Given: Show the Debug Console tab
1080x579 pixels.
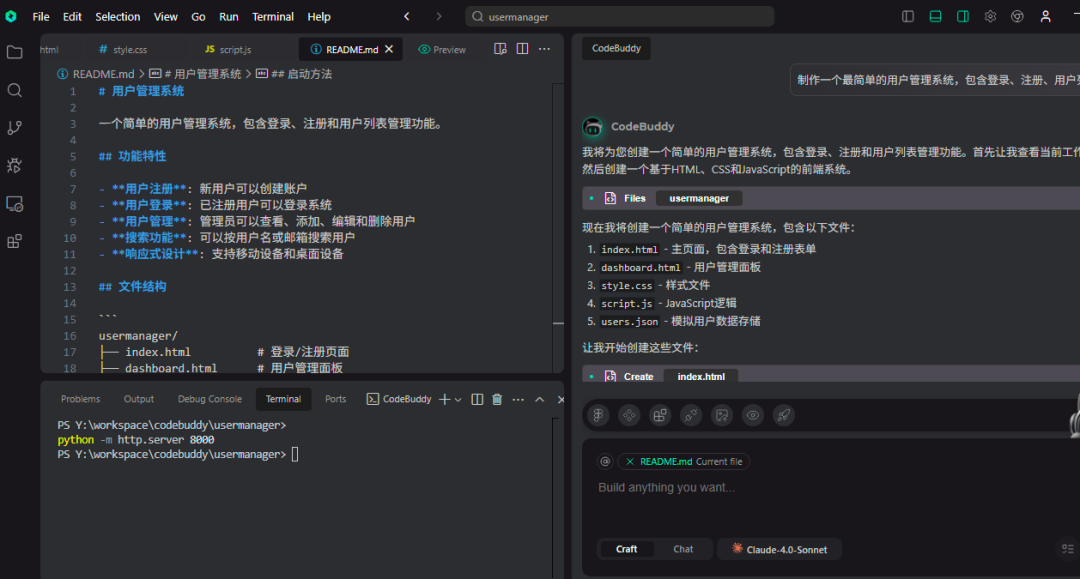Looking at the screenshot, I should click(209, 399).
